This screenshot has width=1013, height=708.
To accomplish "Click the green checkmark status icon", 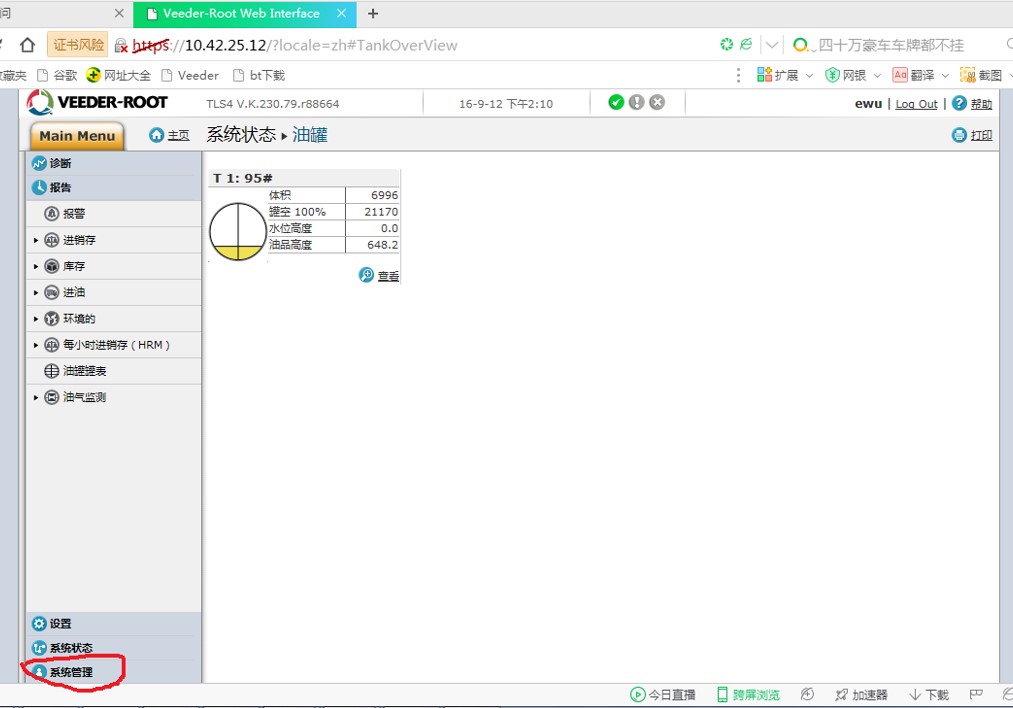I will pyautogui.click(x=616, y=102).
